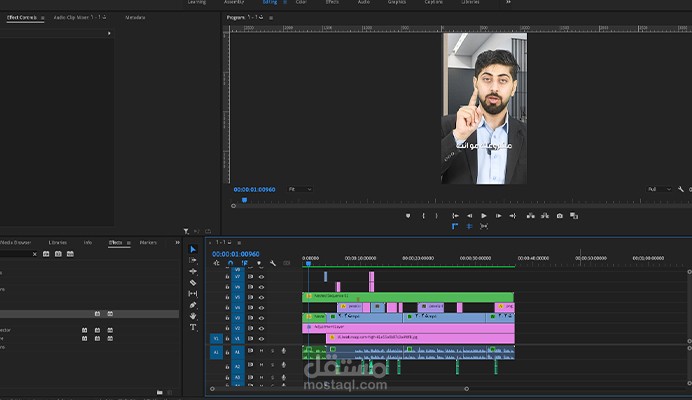Toggle Linked Selection in timeline
692x400 pixels.
pos(244,263)
